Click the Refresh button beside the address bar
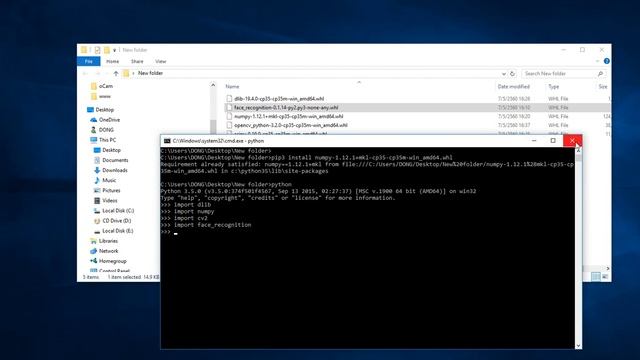 coord(512,73)
